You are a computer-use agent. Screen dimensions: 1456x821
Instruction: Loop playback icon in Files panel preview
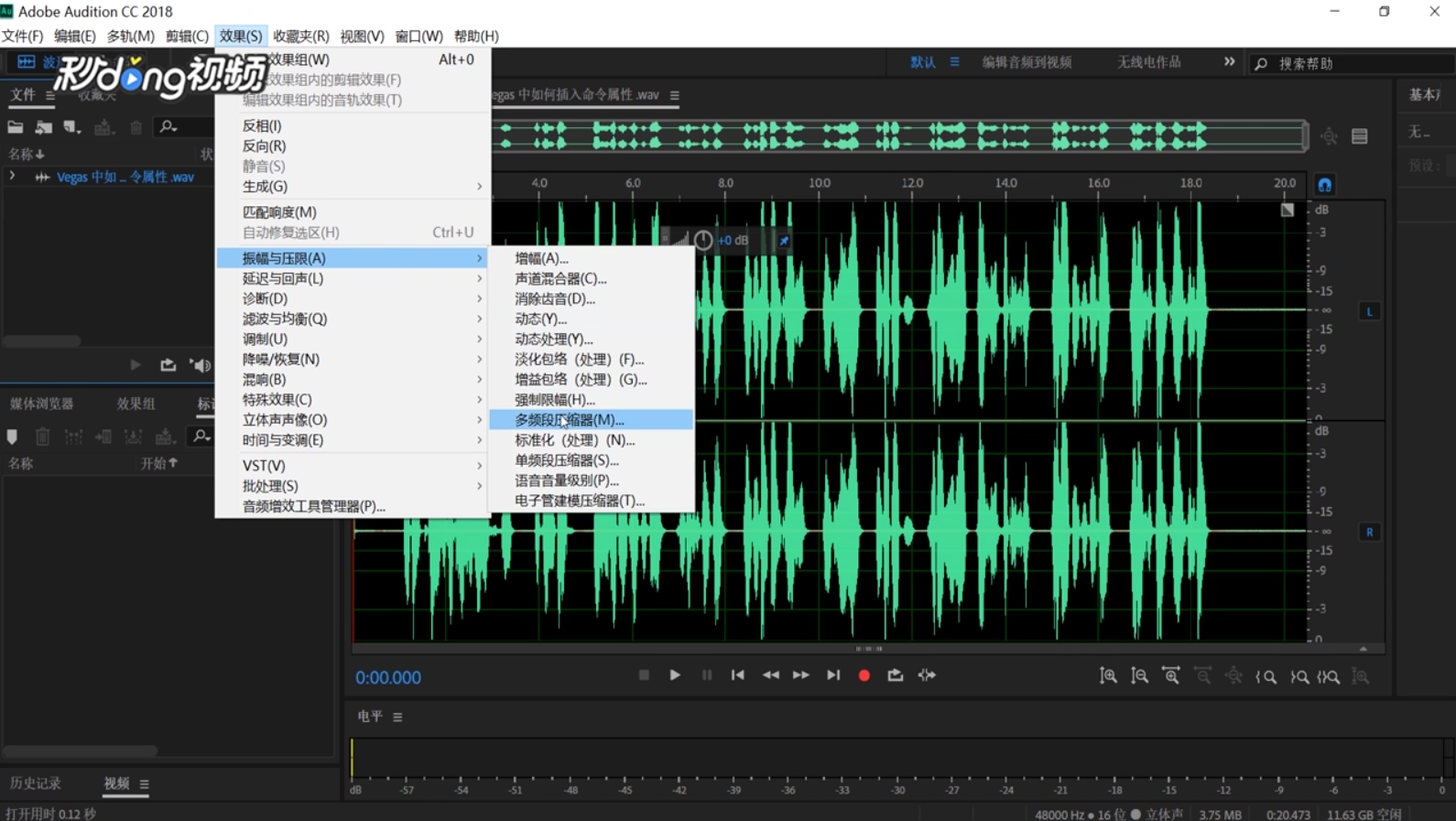168,365
